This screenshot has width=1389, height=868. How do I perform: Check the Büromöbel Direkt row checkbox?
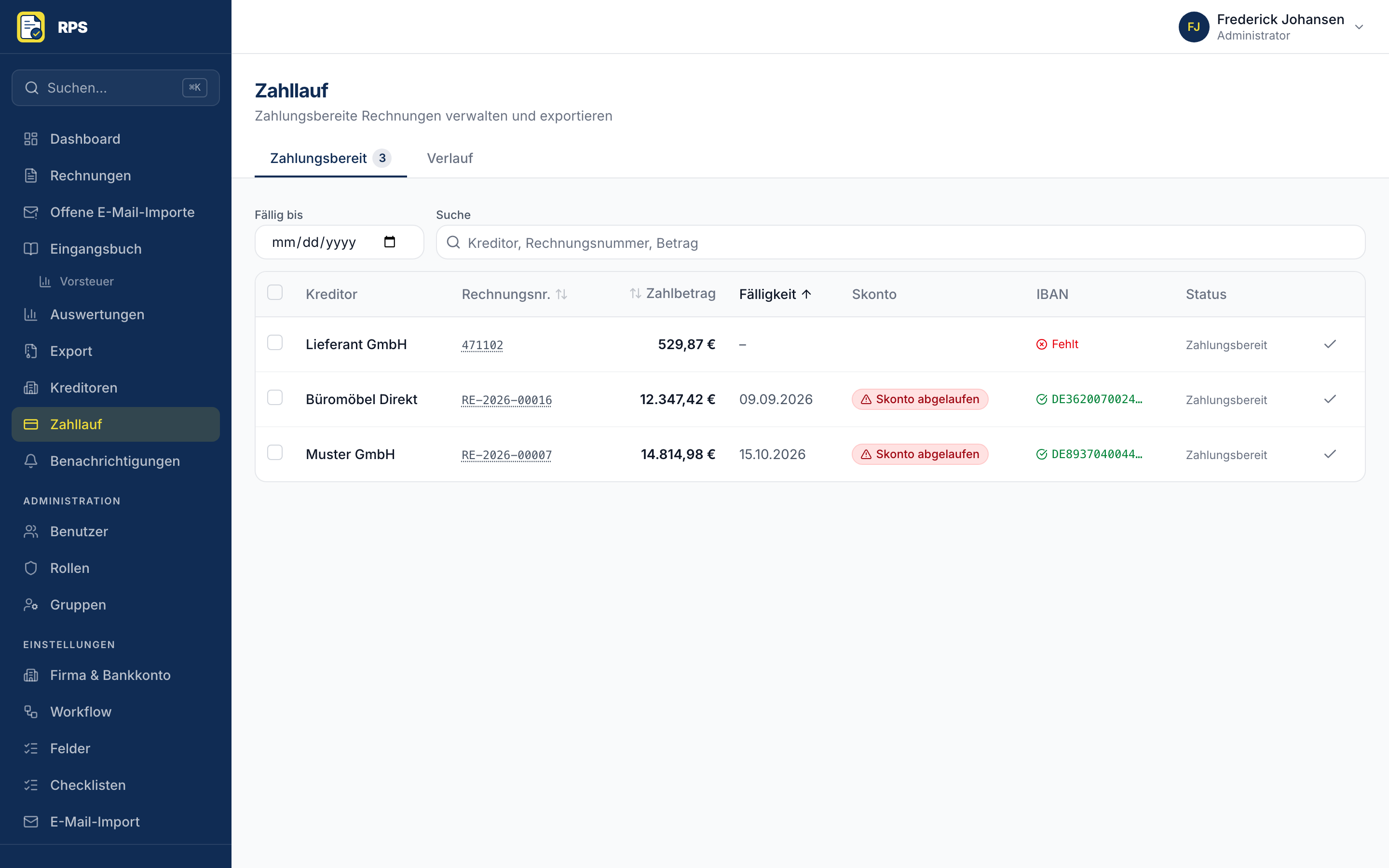coord(275,397)
